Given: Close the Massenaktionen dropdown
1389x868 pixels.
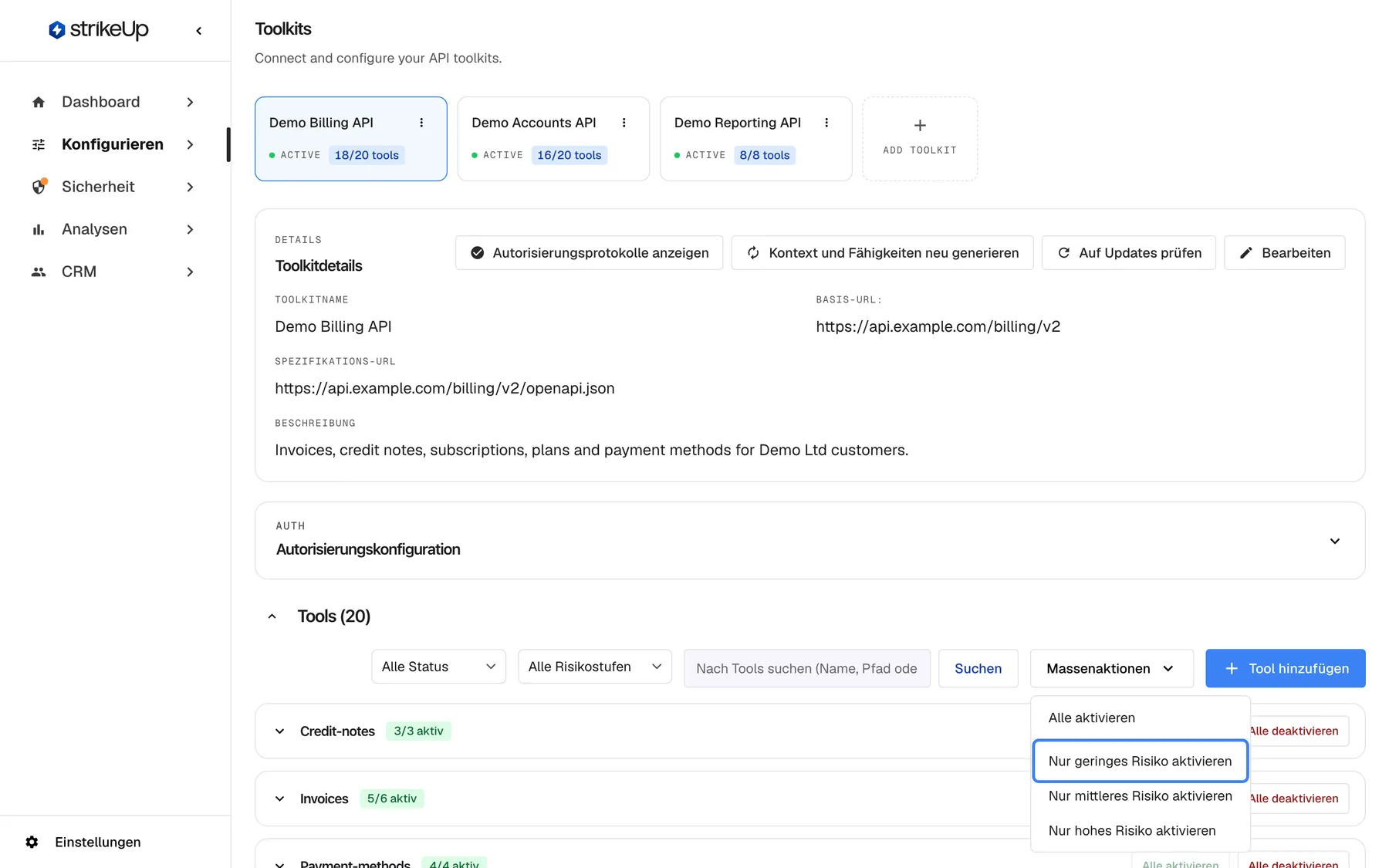Looking at the screenshot, I should coord(1111,668).
